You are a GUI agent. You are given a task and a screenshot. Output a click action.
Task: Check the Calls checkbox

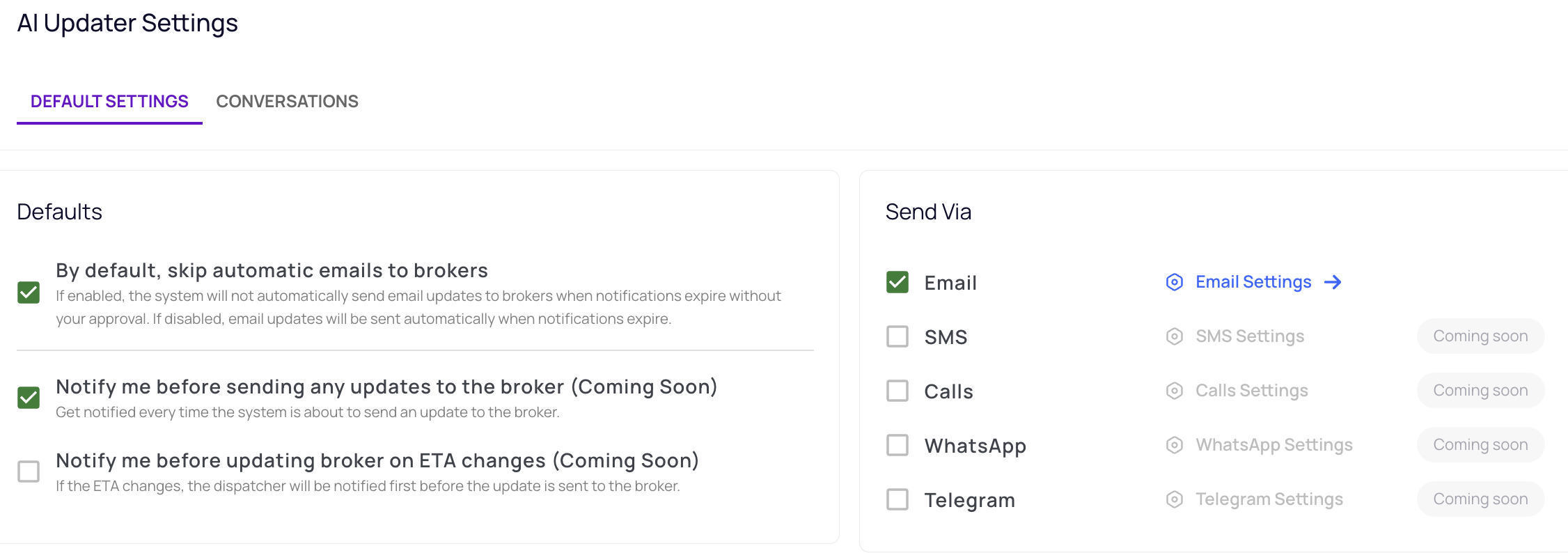pos(897,391)
